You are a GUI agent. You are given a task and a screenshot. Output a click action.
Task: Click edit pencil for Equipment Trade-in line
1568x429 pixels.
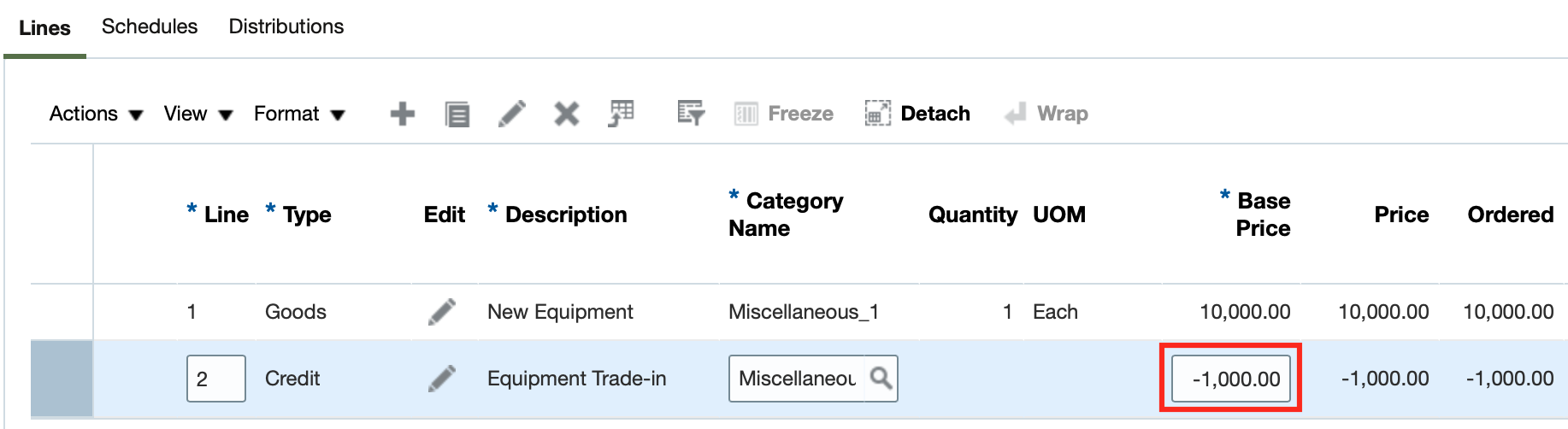pyautogui.click(x=442, y=379)
